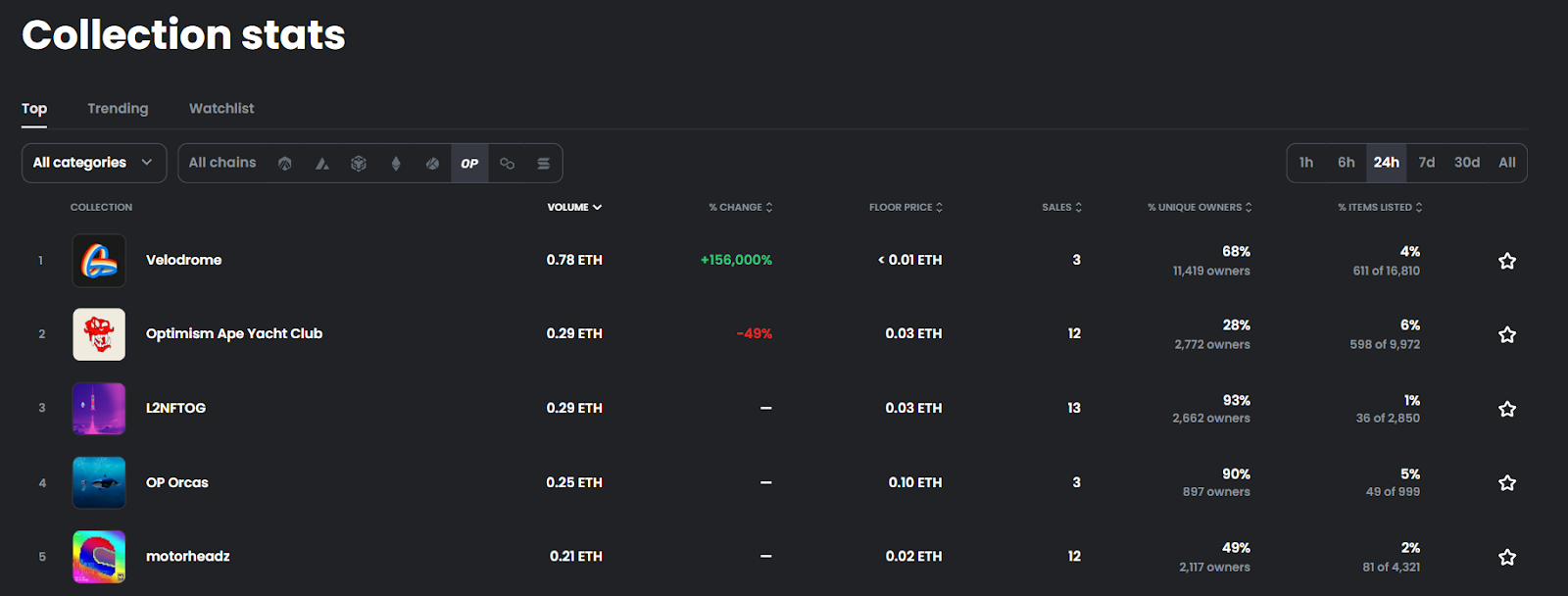Image resolution: width=1568 pixels, height=596 pixels.
Task: Click Velodrome's +156,000% change value
Action: coord(736,260)
